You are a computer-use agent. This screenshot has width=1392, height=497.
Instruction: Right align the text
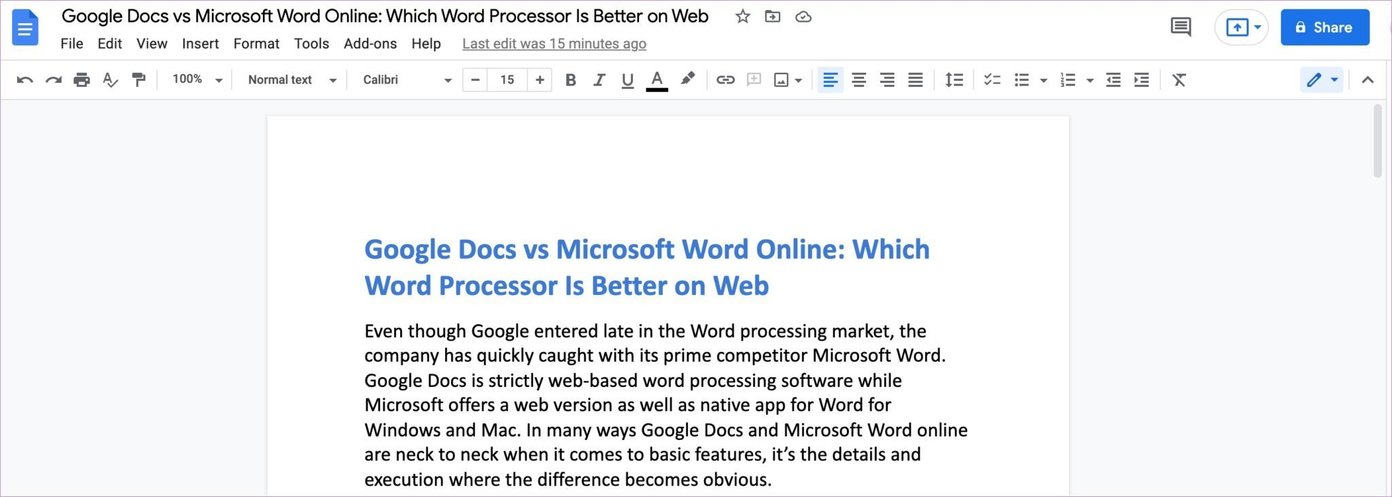click(x=887, y=80)
